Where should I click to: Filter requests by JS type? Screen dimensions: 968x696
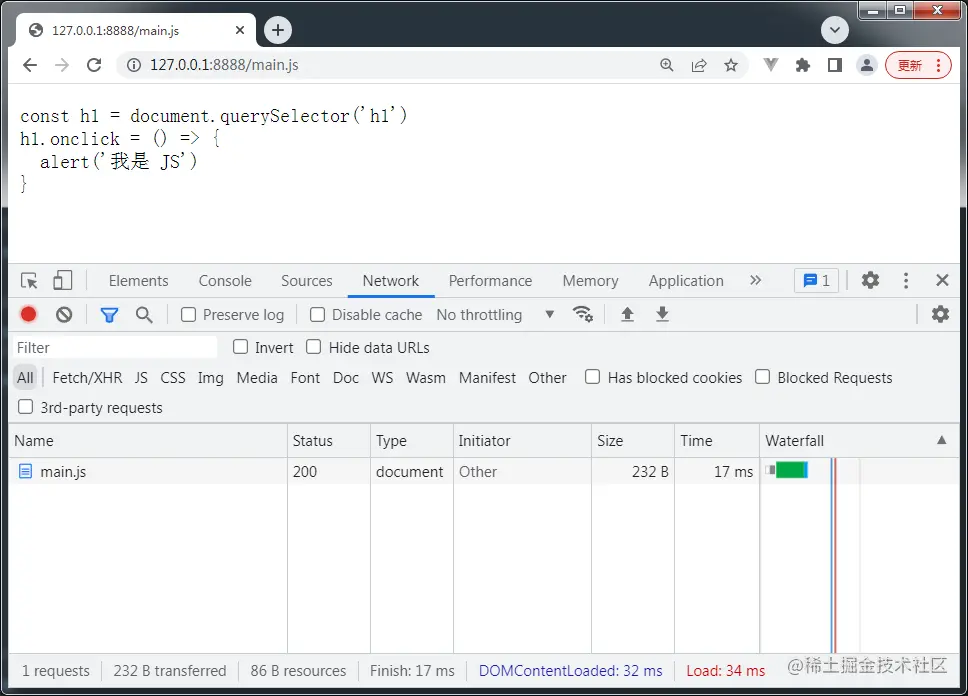pyautogui.click(x=141, y=377)
